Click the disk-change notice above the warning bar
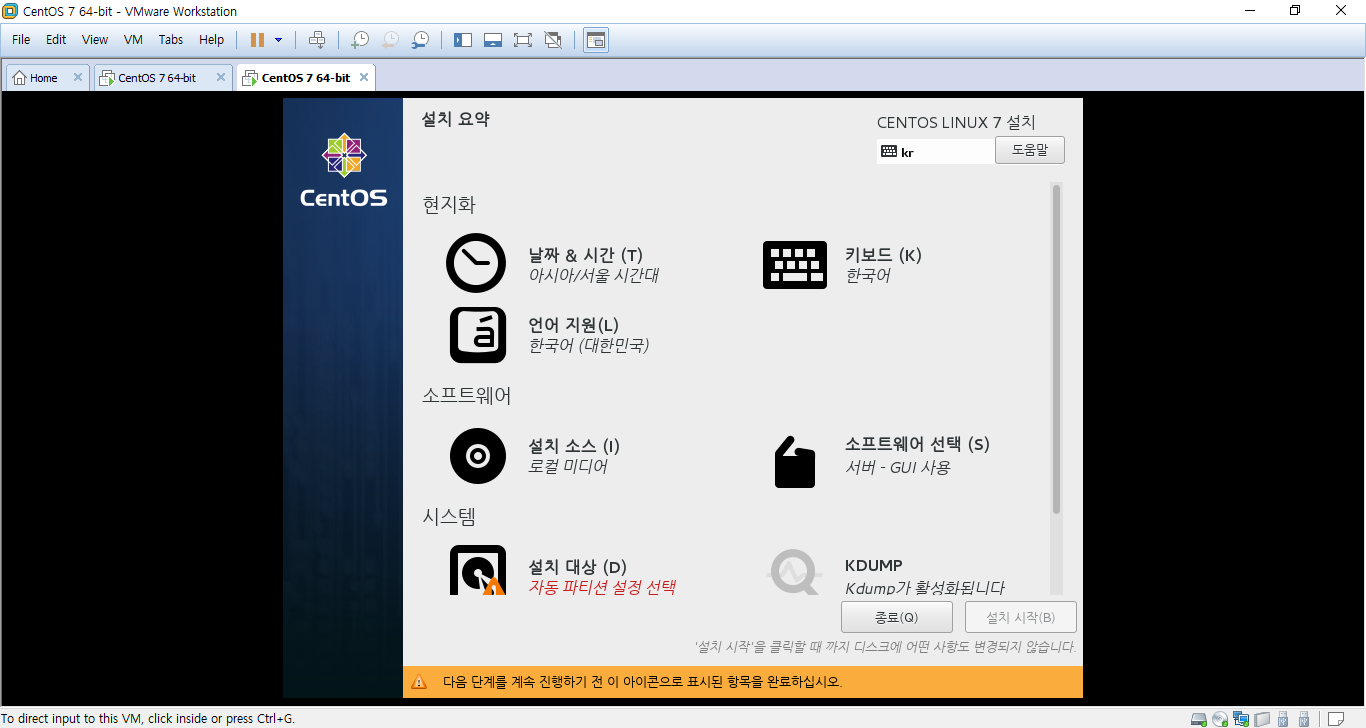Image resolution: width=1366 pixels, height=728 pixels. coord(885,647)
